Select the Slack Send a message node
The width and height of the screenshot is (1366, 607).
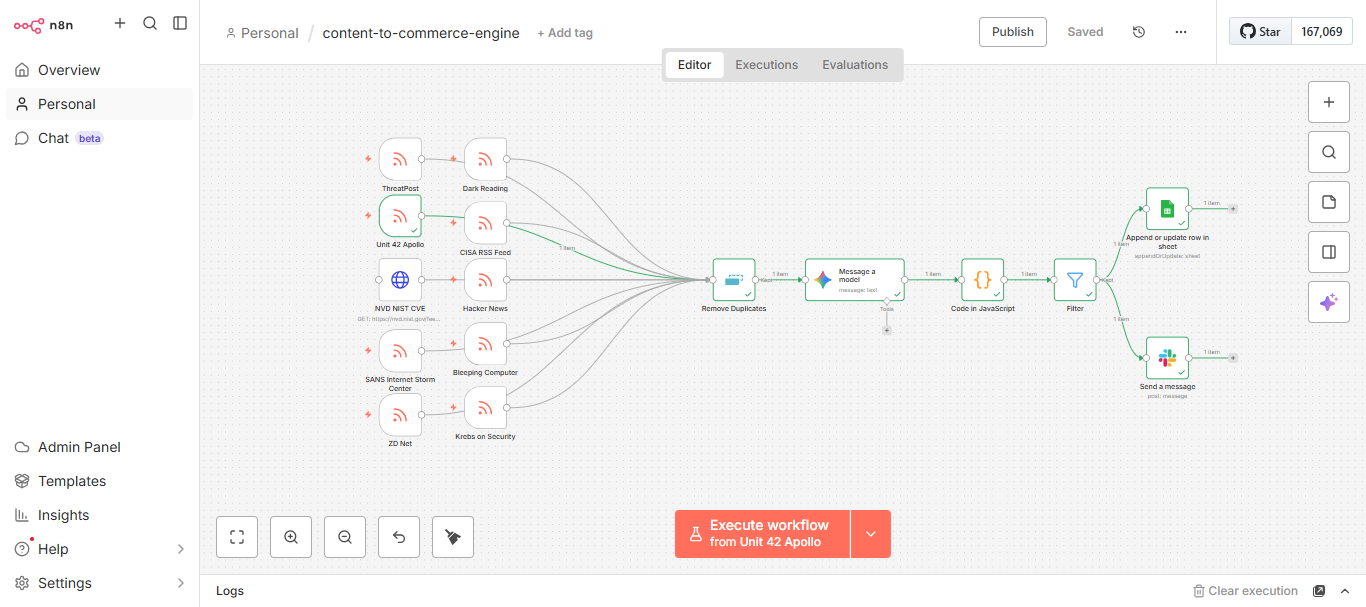coord(1167,358)
